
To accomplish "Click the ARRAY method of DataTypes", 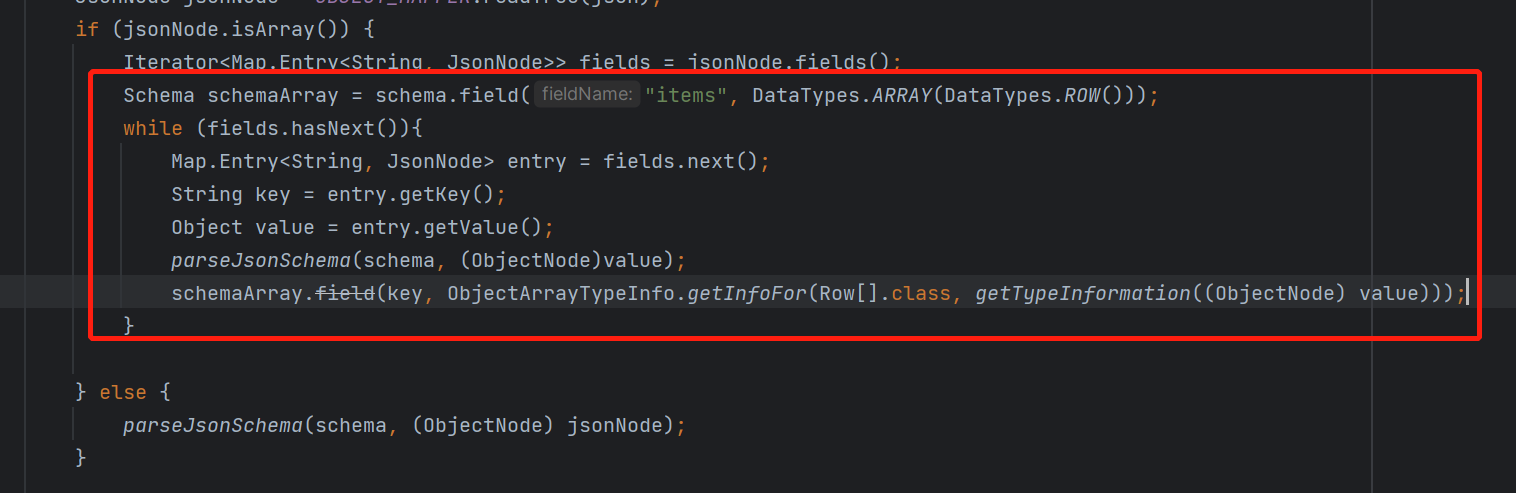I will 900,96.
